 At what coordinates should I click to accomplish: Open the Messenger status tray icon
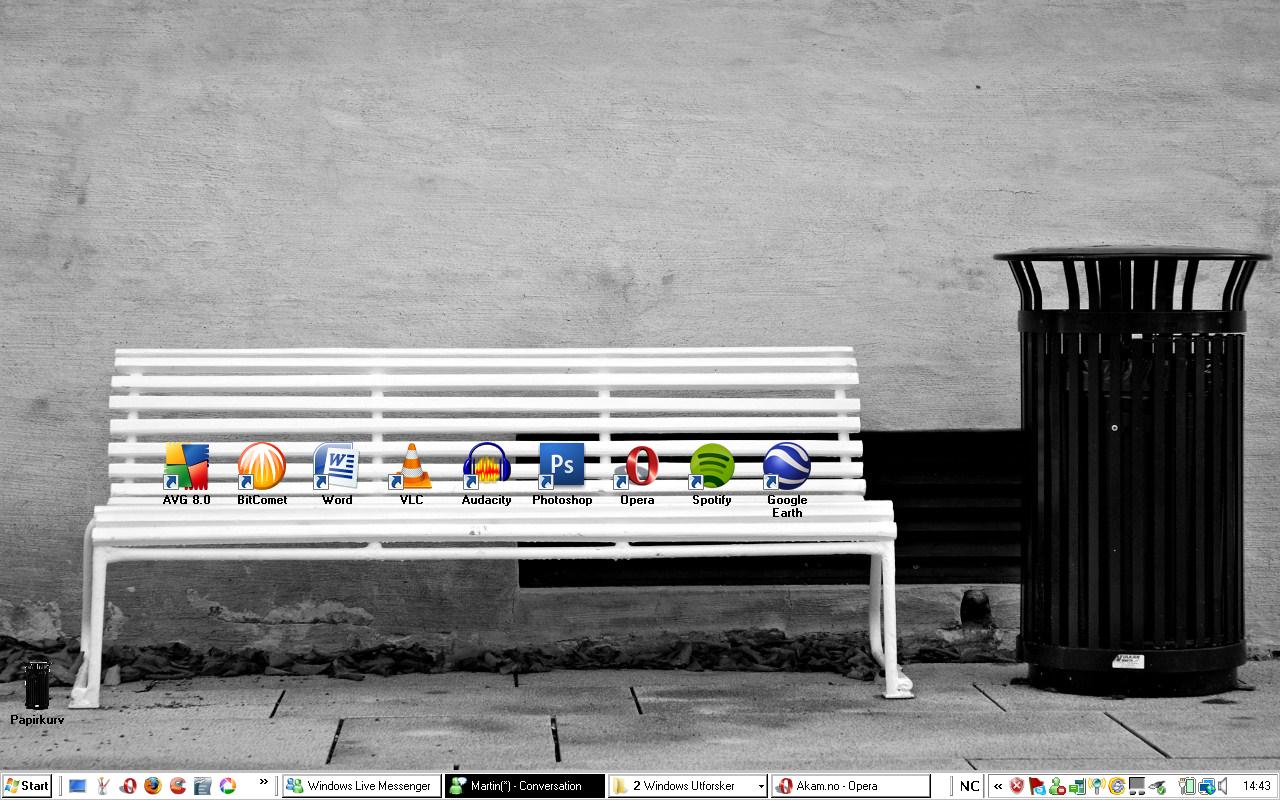pos(1057,786)
